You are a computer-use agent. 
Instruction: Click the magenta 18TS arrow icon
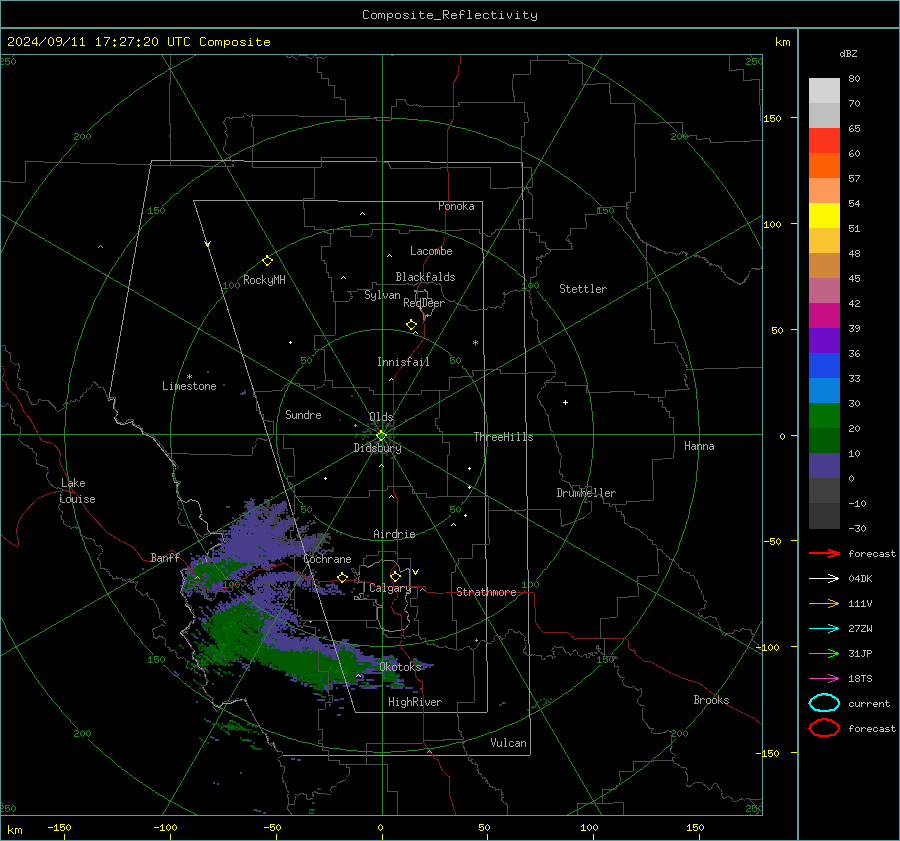point(824,679)
